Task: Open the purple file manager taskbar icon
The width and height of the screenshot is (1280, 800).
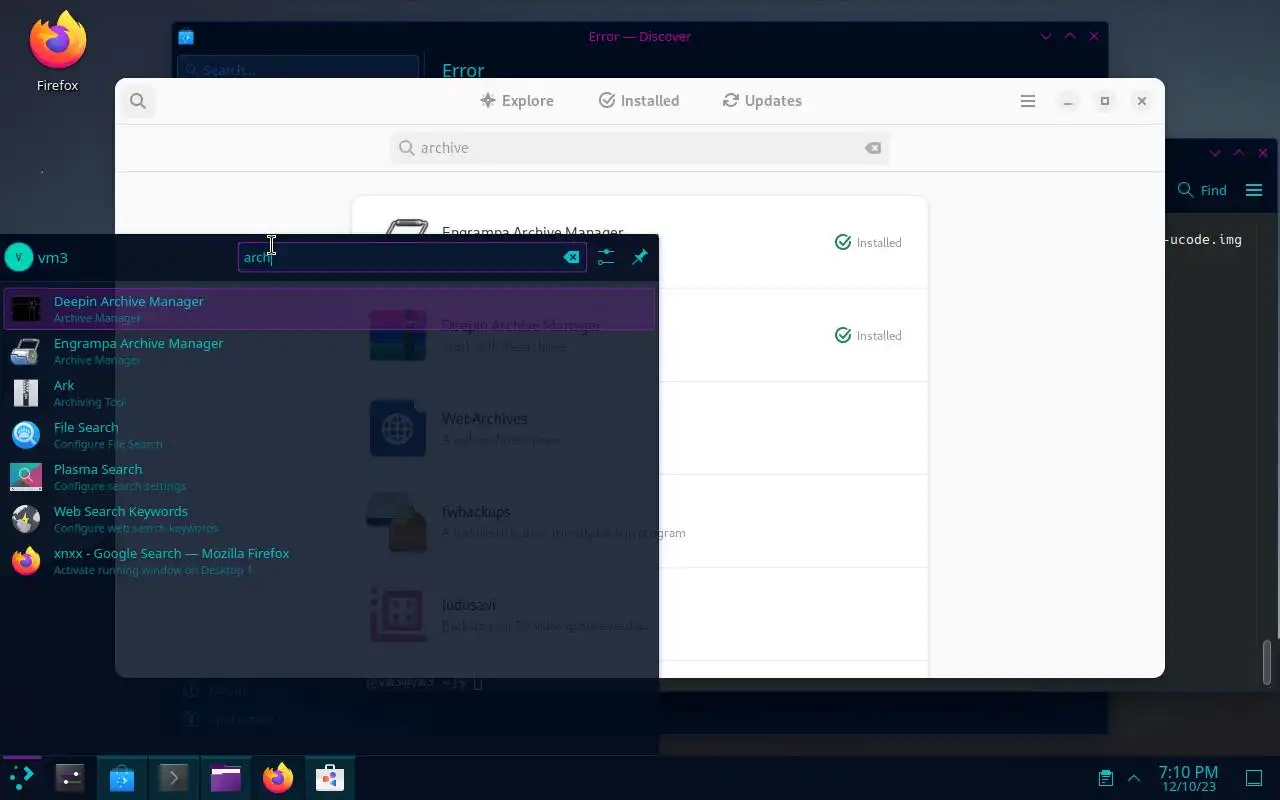Action: 226,777
